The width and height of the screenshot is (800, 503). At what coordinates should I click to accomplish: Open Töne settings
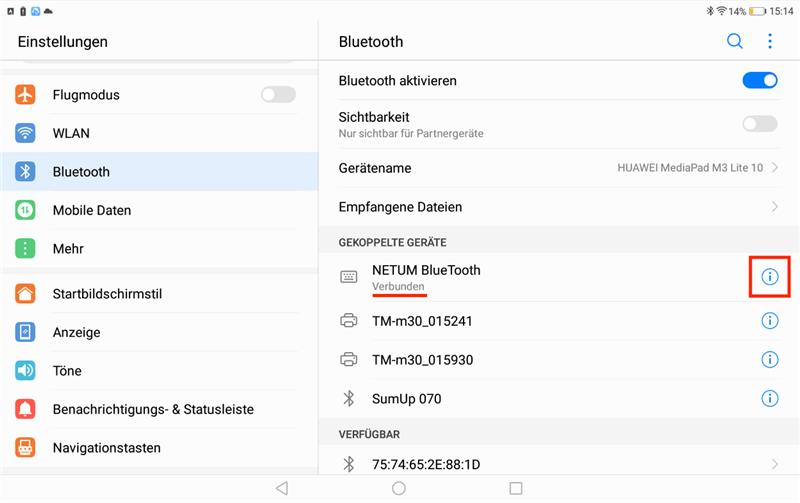159,370
